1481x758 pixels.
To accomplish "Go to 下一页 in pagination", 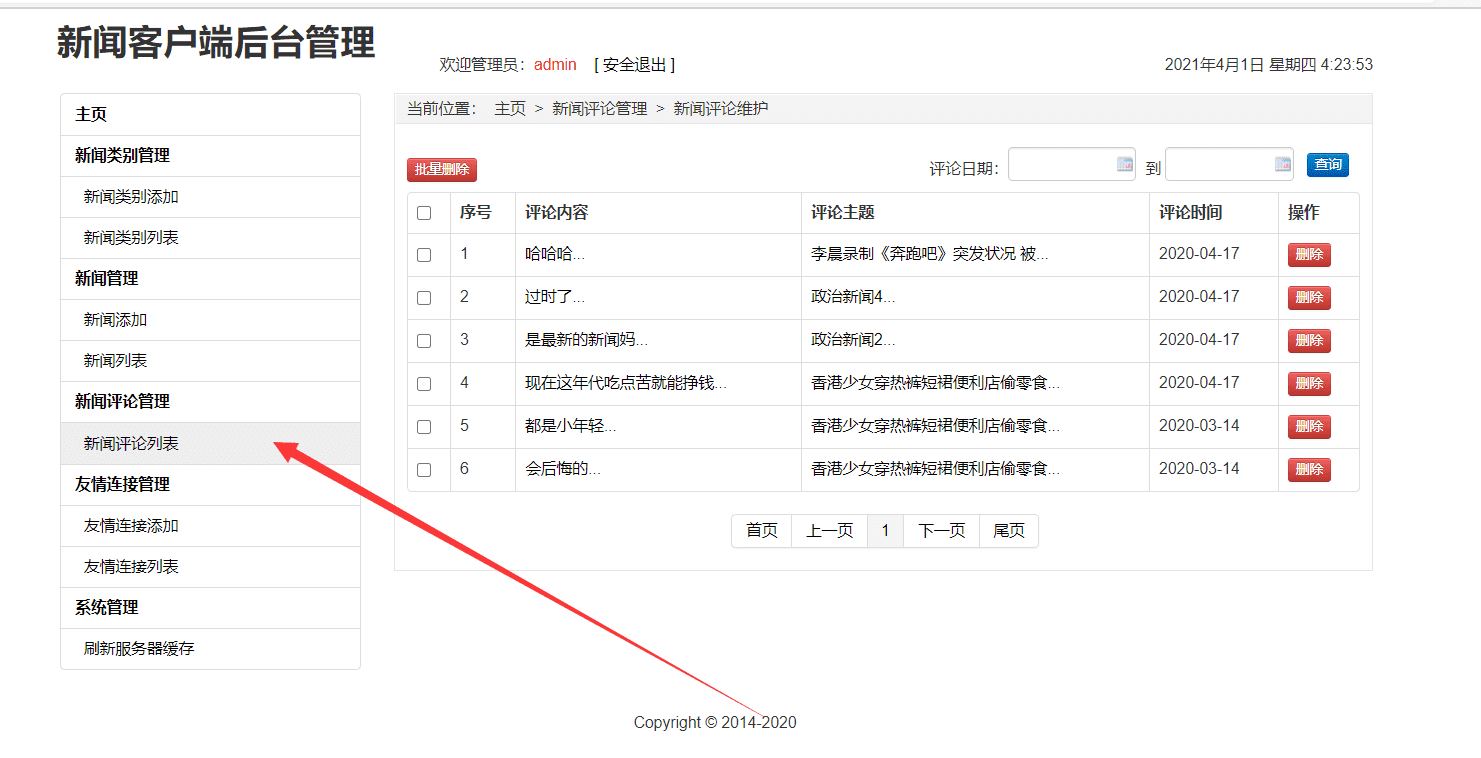I will (x=941, y=531).
